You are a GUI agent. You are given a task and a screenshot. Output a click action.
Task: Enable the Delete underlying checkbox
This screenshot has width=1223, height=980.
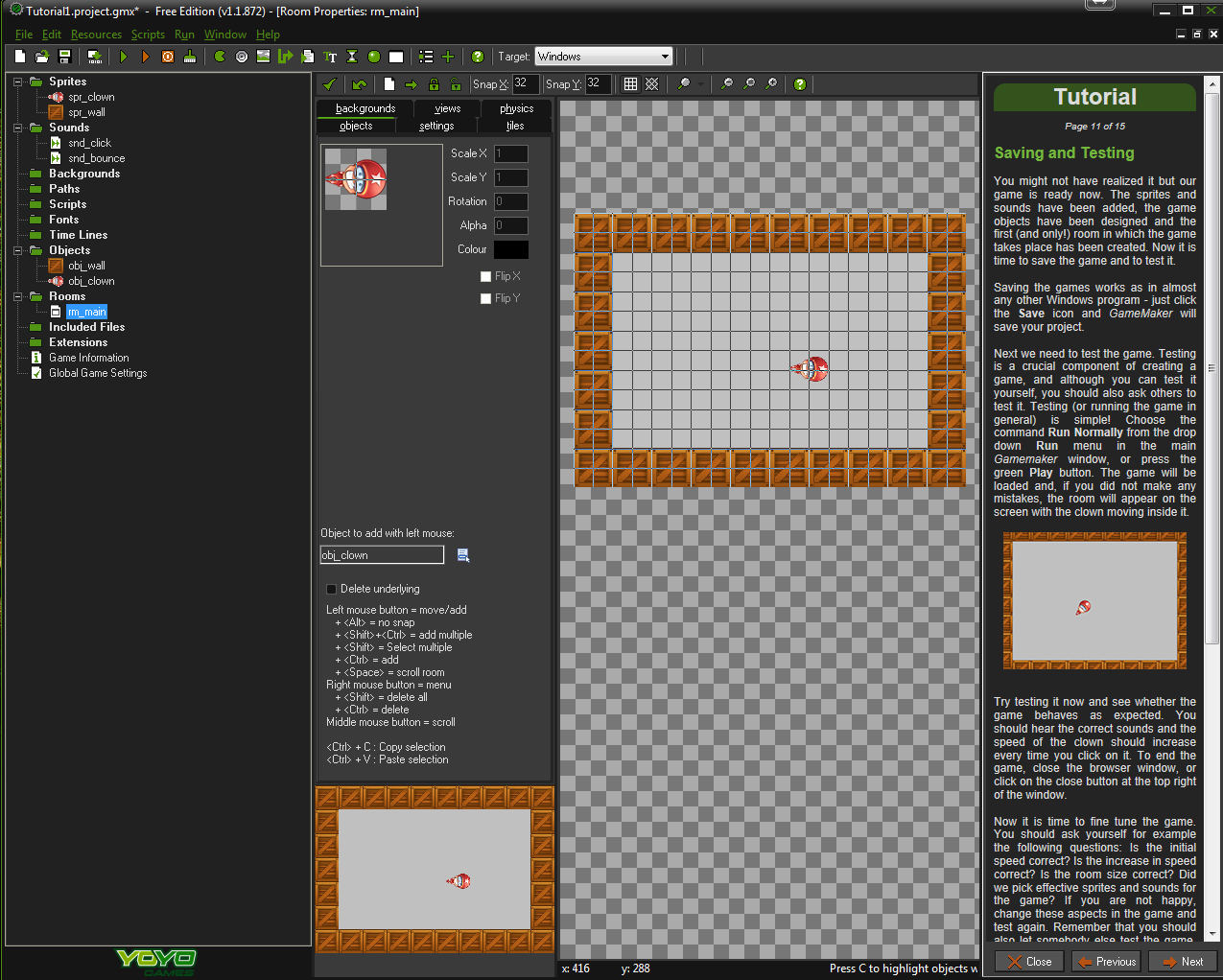332,589
